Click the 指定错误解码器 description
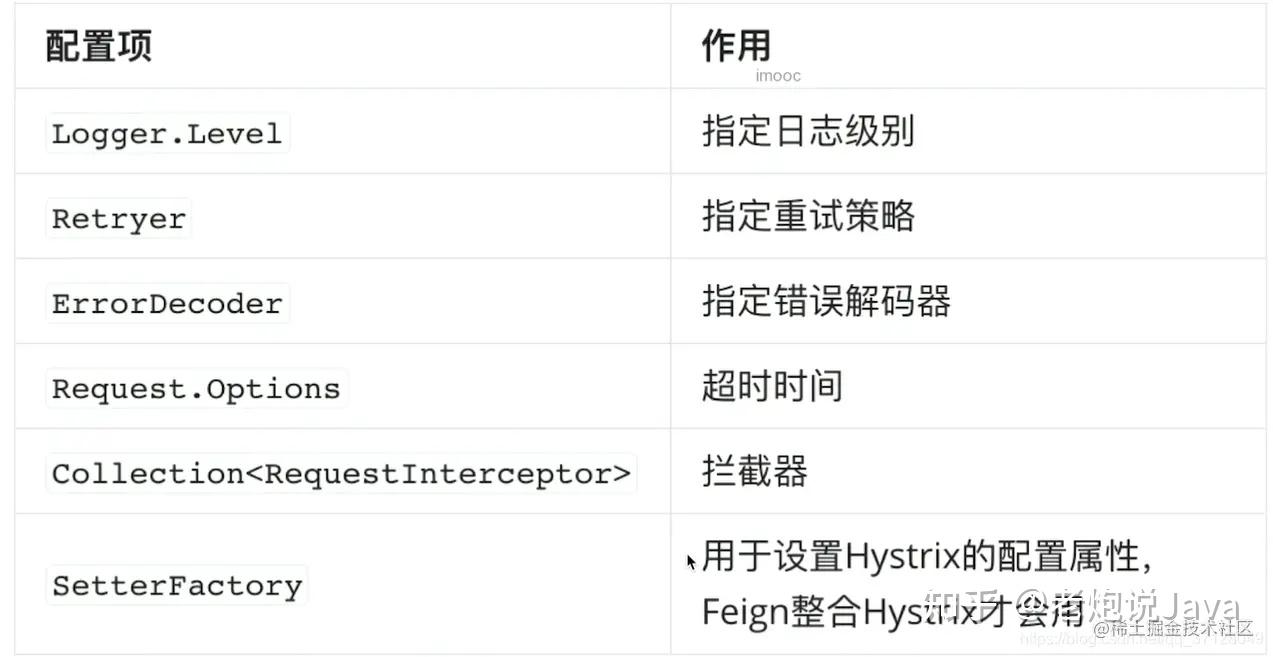1273x657 pixels. pos(826,302)
